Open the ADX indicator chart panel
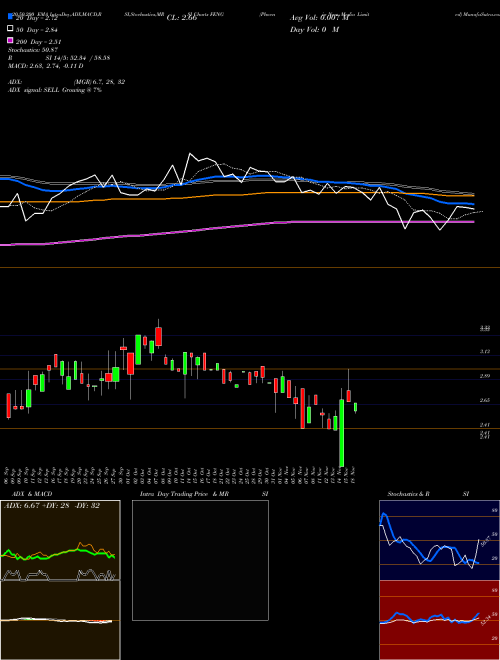Viewport: 500px width, 660px height. pos(60,540)
